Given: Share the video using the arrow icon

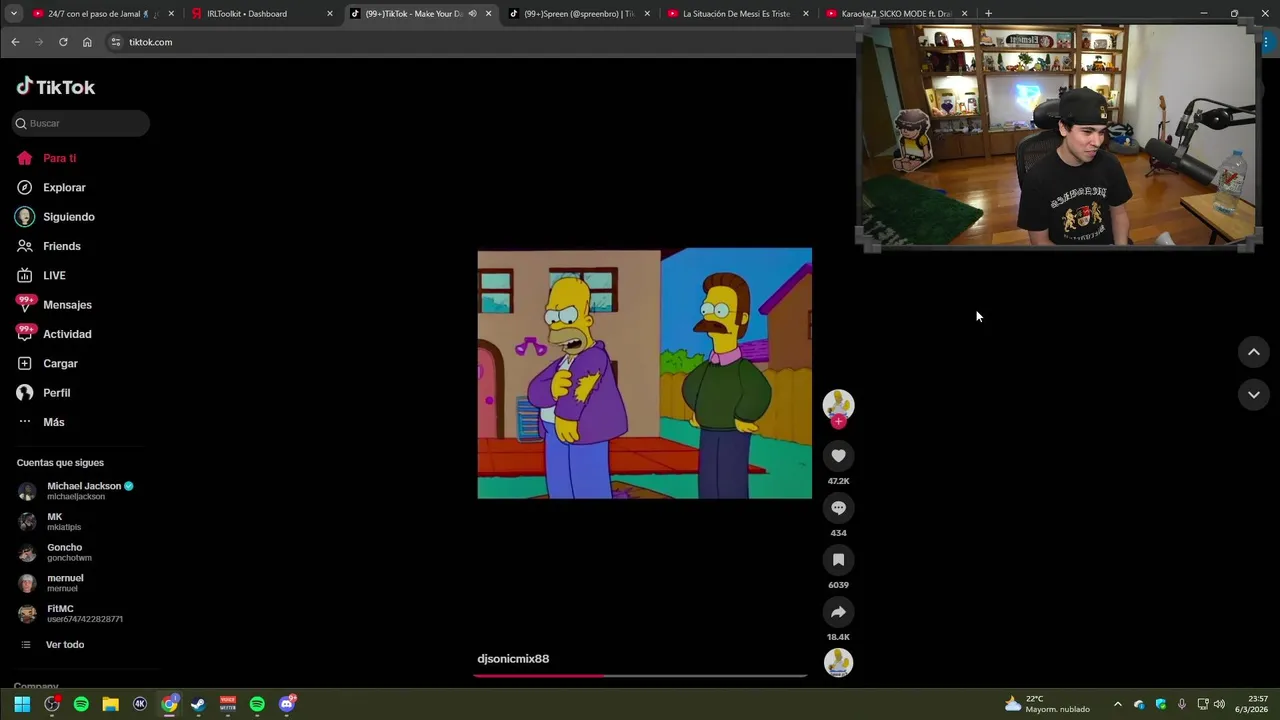Looking at the screenshot, I should pyautogui.click(x=838, y=612).
